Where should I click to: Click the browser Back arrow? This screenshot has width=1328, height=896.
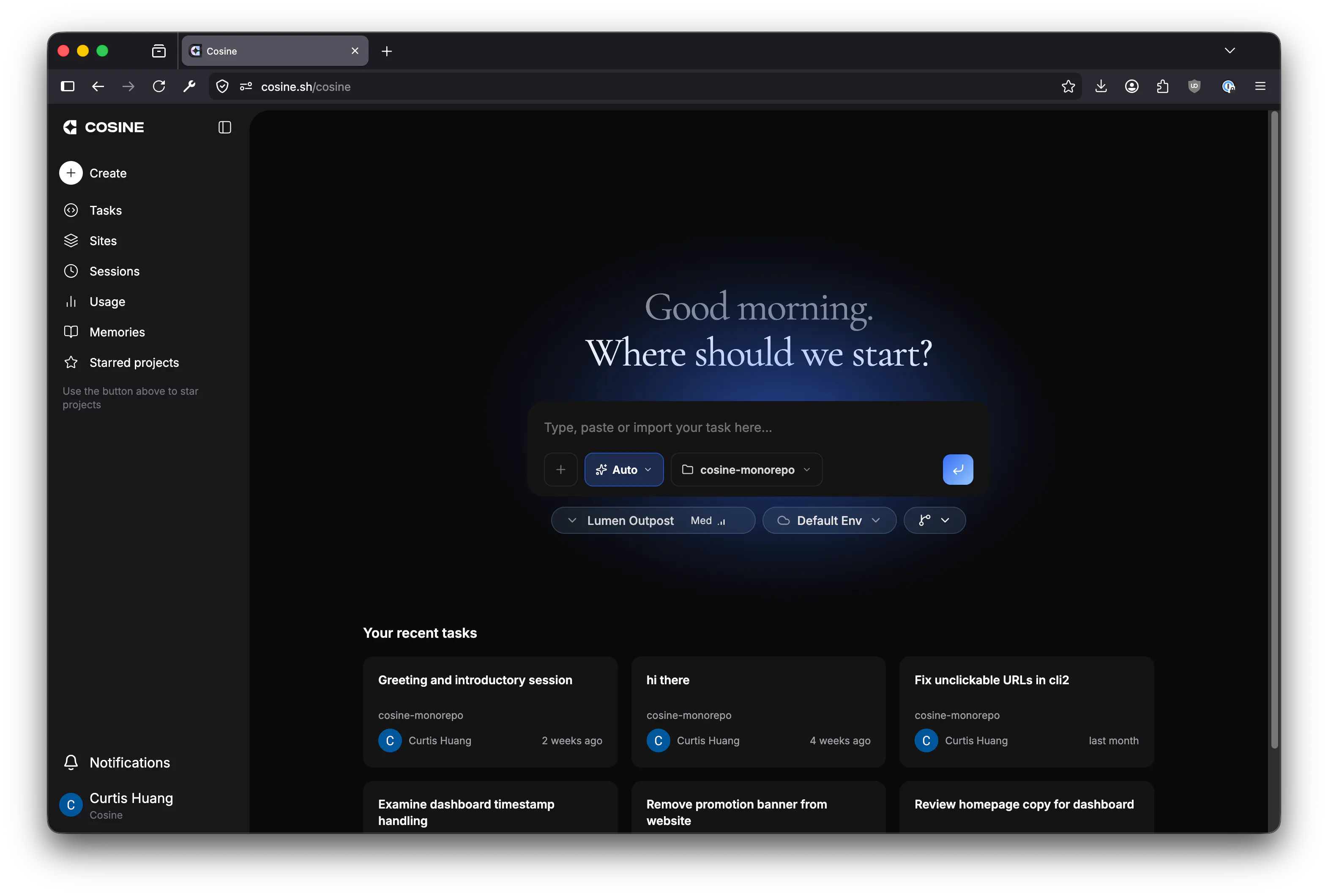coord(98,86)
